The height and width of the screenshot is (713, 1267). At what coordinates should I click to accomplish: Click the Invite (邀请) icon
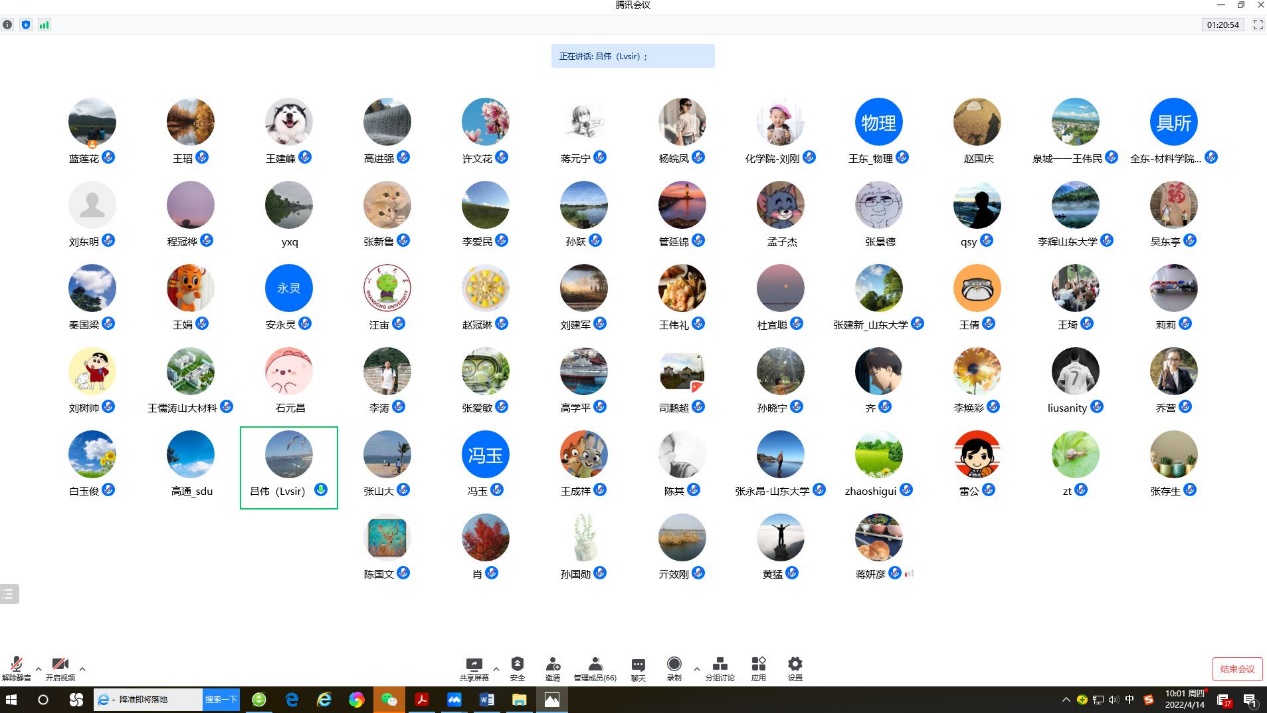click(x=552, y=665)
